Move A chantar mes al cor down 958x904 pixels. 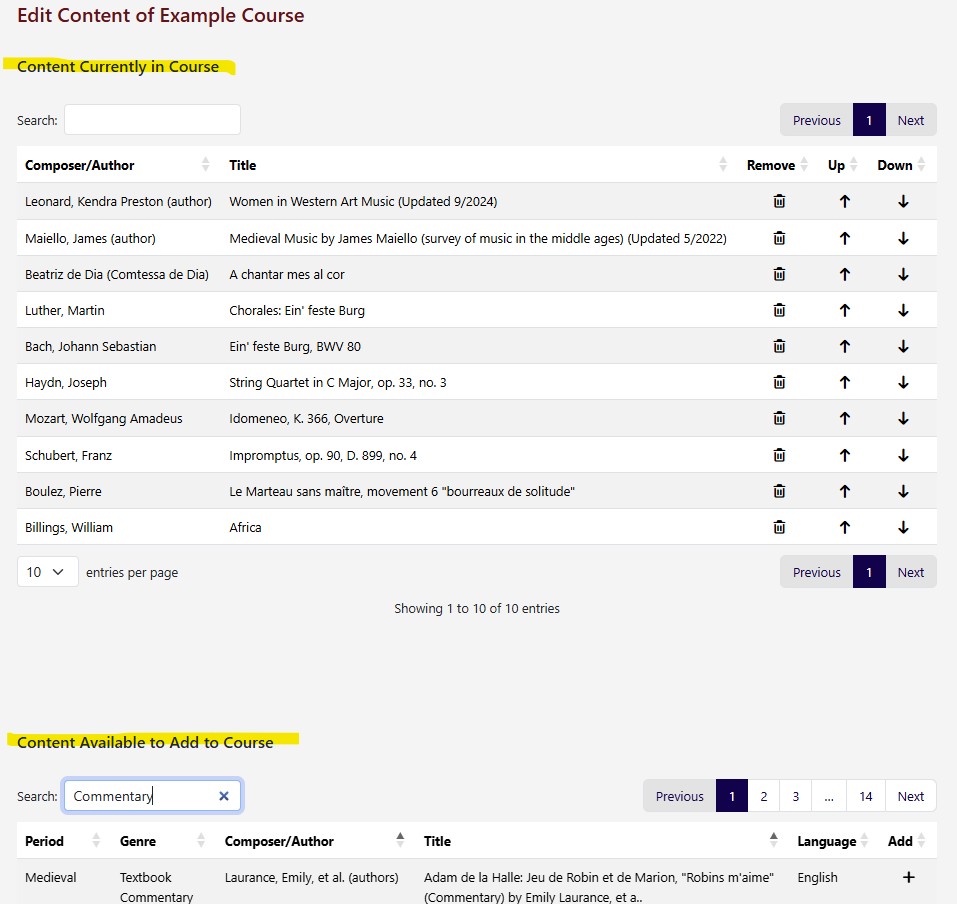pos(903,274)
